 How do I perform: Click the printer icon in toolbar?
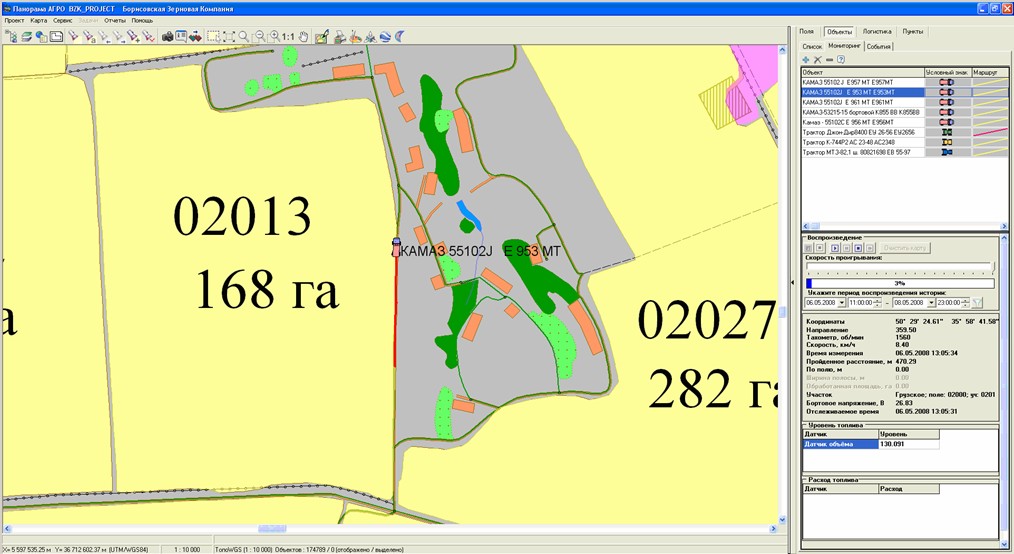[x=340, y=36]
